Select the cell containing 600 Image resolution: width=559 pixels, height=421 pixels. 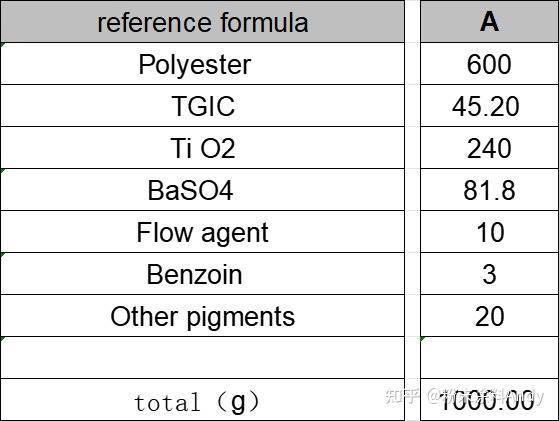coord(489,64)
